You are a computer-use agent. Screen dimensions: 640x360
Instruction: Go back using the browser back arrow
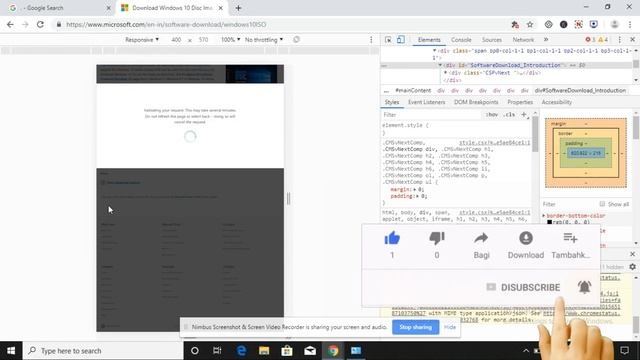[10, 24]
